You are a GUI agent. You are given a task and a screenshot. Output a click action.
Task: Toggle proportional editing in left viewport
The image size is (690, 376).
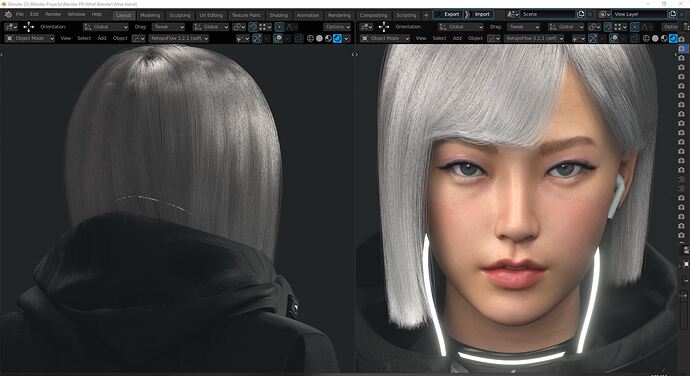[x=279, y=27]
